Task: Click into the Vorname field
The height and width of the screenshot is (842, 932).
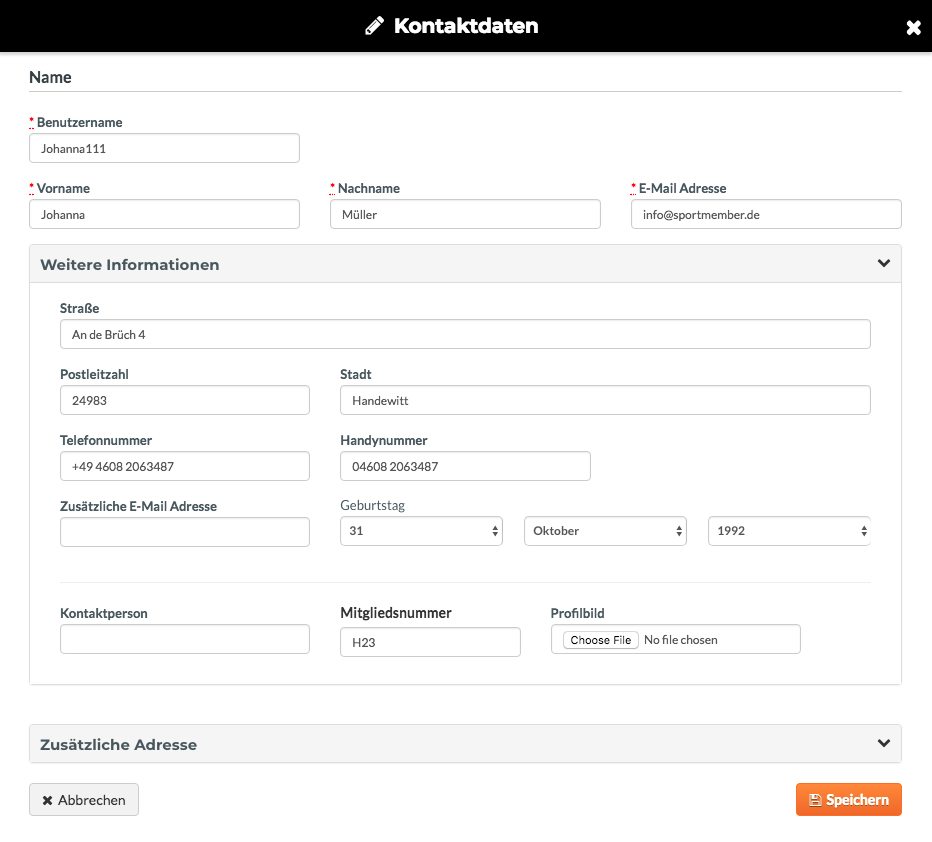Action: tap(165, 214)
